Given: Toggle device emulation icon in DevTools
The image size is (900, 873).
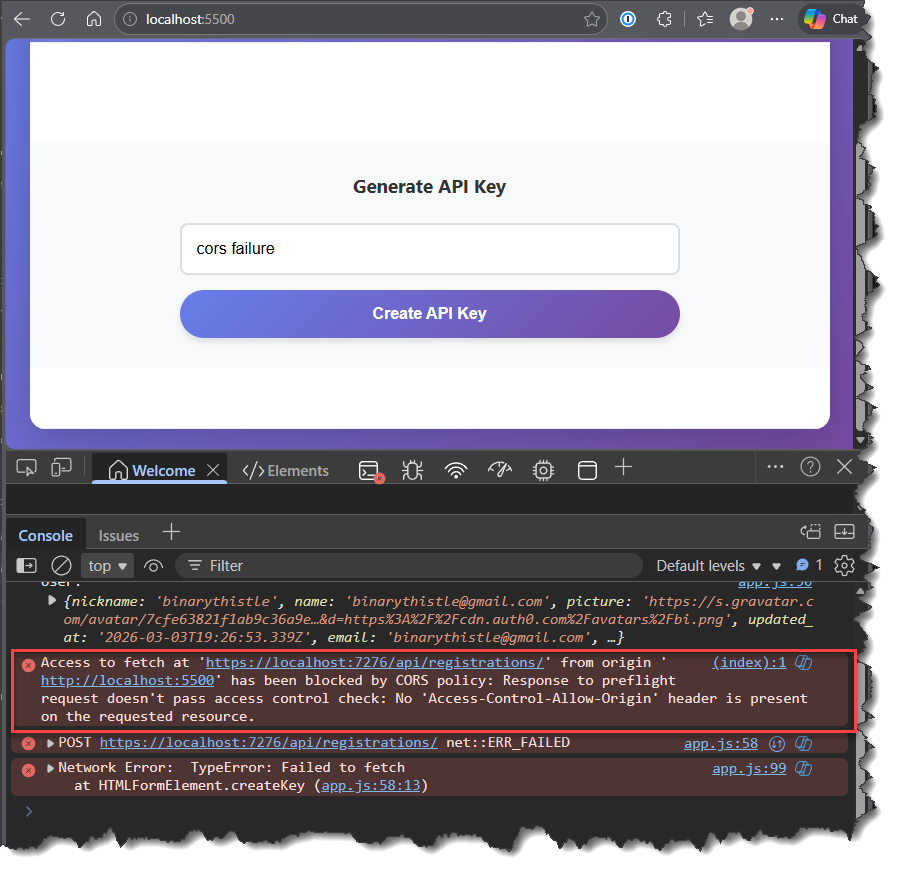Looking at the screenshot, I should 62,468.
